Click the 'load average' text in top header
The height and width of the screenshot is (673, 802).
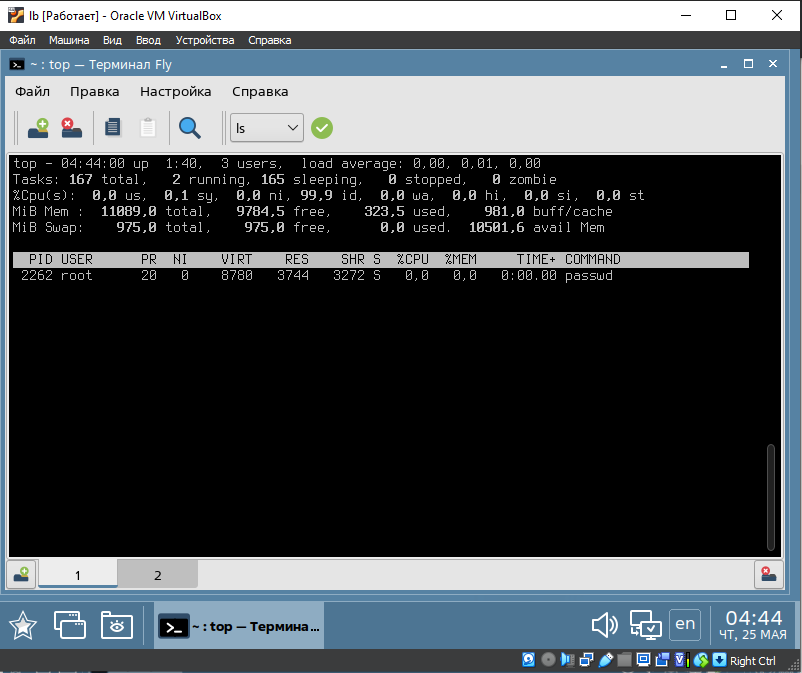[352, 164]
